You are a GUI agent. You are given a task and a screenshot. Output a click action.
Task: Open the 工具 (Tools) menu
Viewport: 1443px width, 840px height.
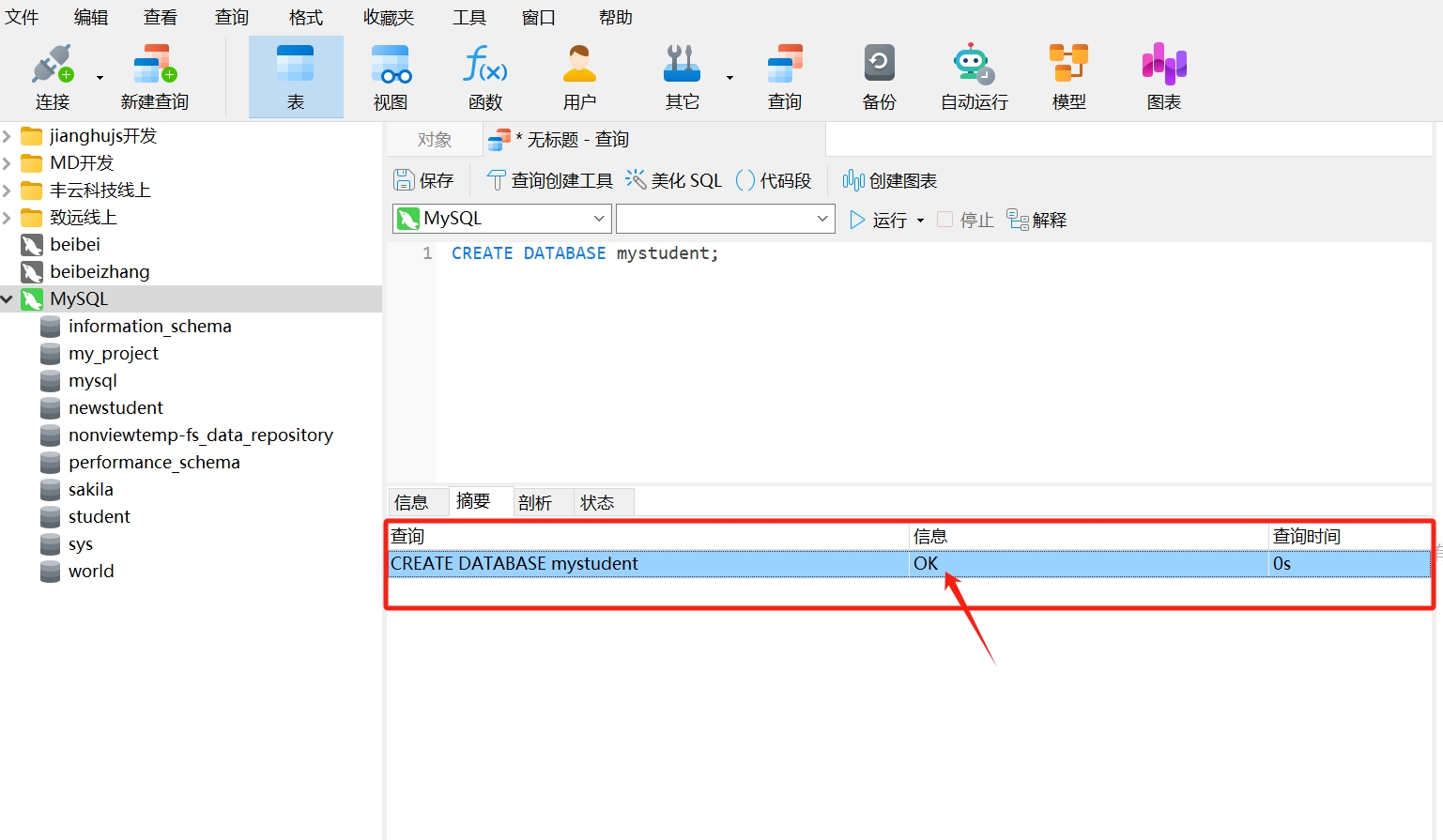coord(469,18)
